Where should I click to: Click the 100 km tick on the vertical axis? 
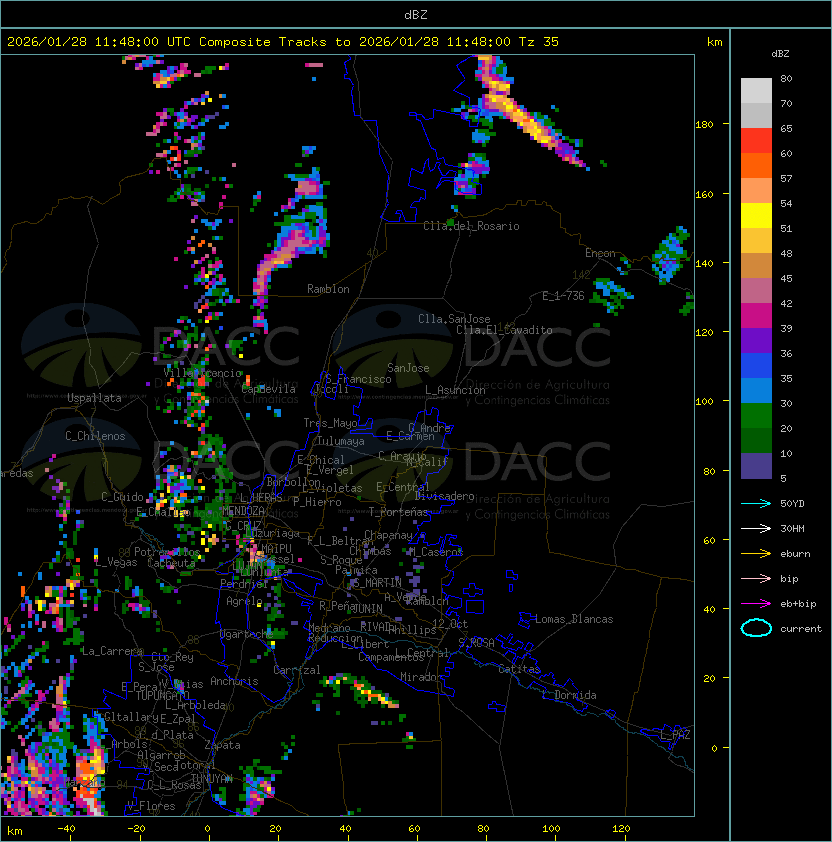pyautogui.click(x=704, y=402)
